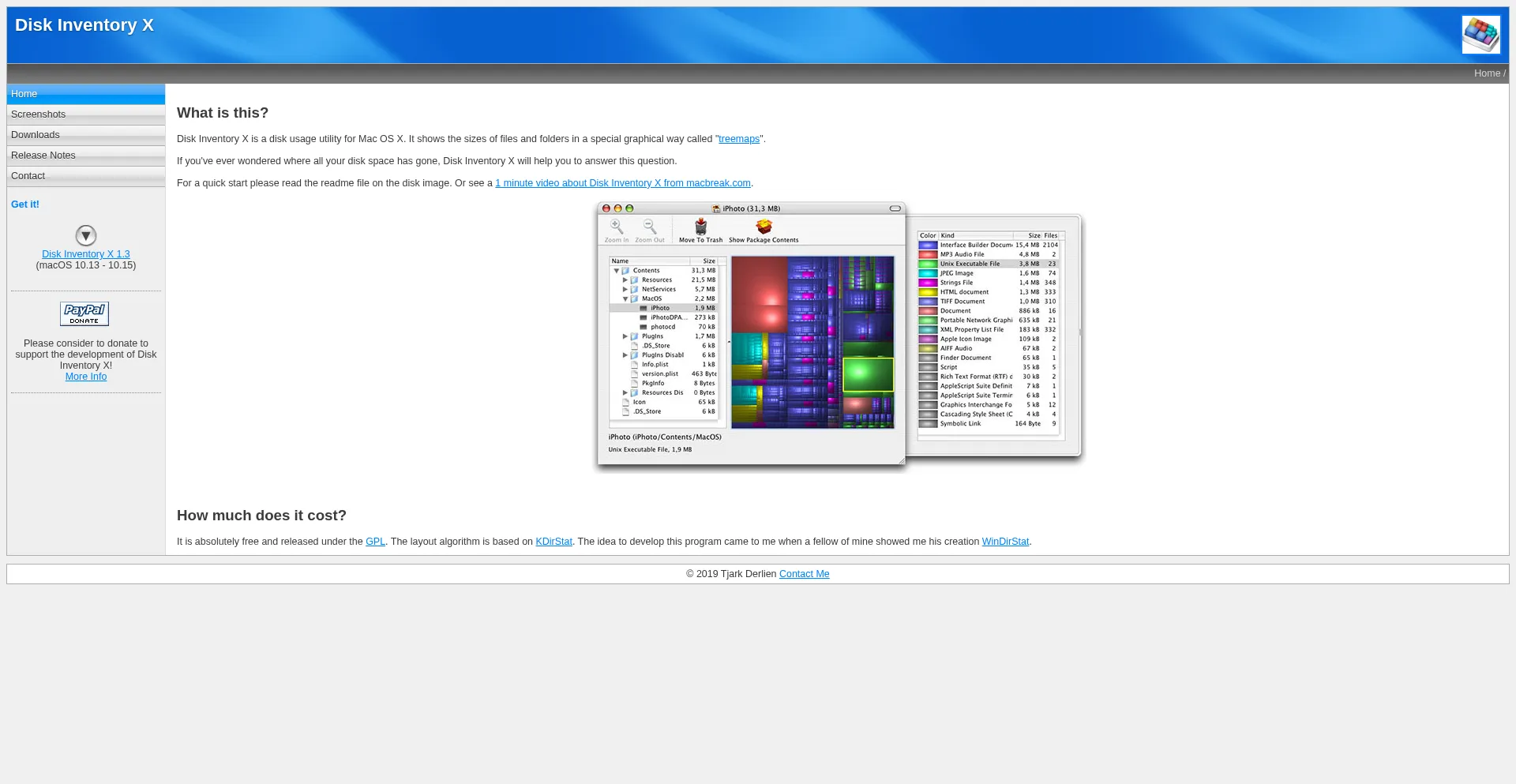Open the 1 minute video macbreak.com link

coord(623,183)
